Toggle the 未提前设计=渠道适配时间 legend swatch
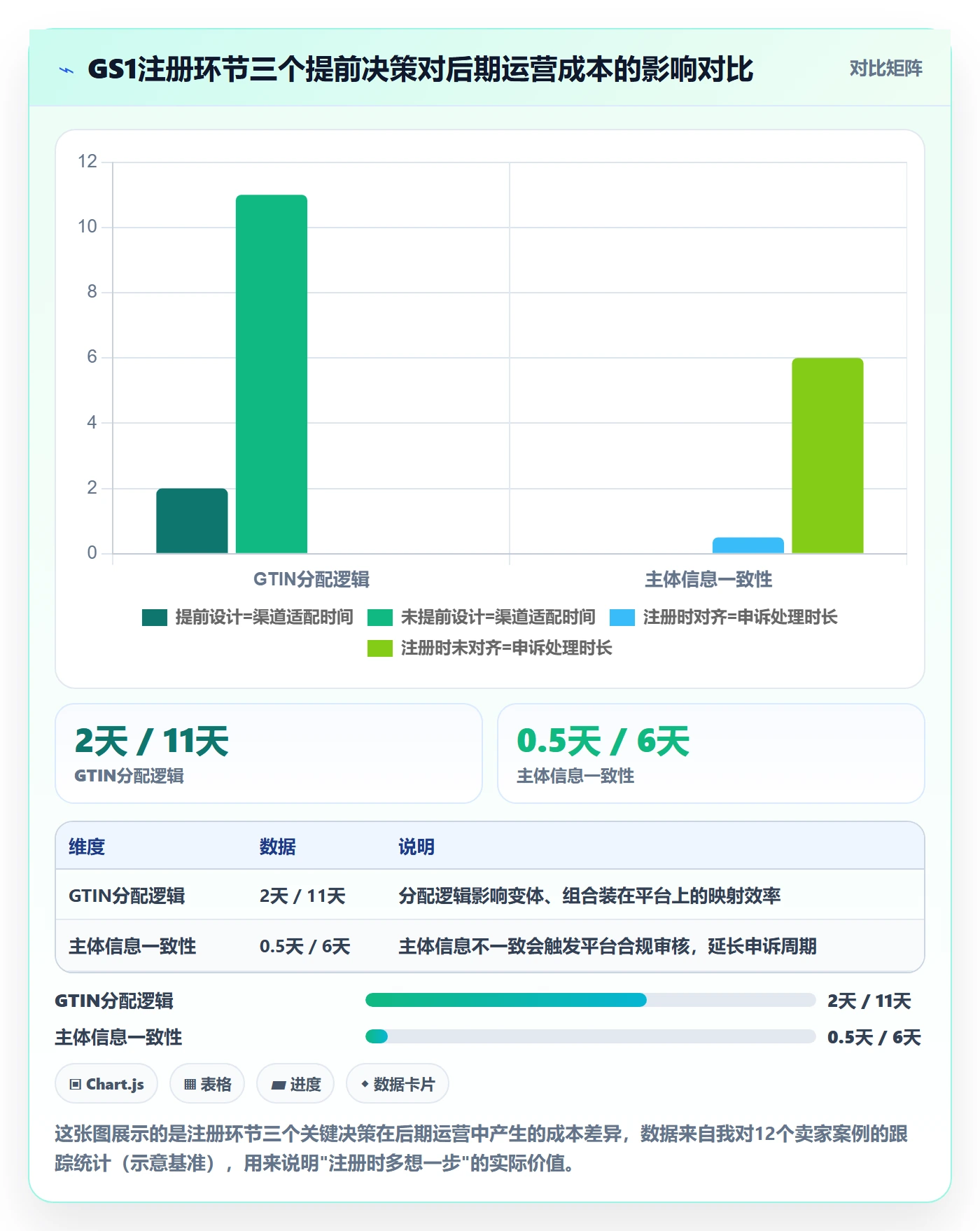 tap(380, 618)
